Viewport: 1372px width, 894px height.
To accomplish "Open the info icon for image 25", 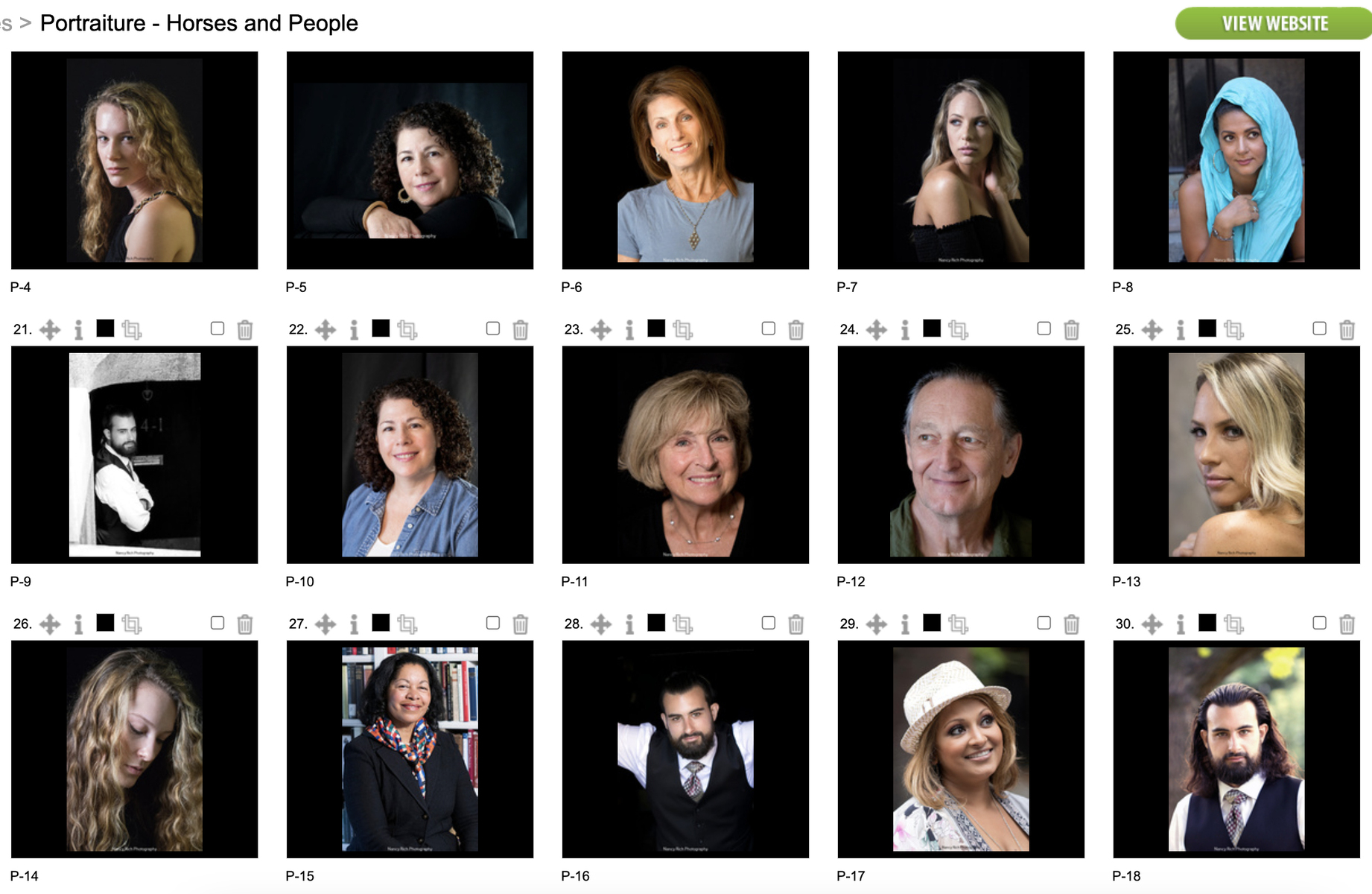I will [x=1181, y=329].
